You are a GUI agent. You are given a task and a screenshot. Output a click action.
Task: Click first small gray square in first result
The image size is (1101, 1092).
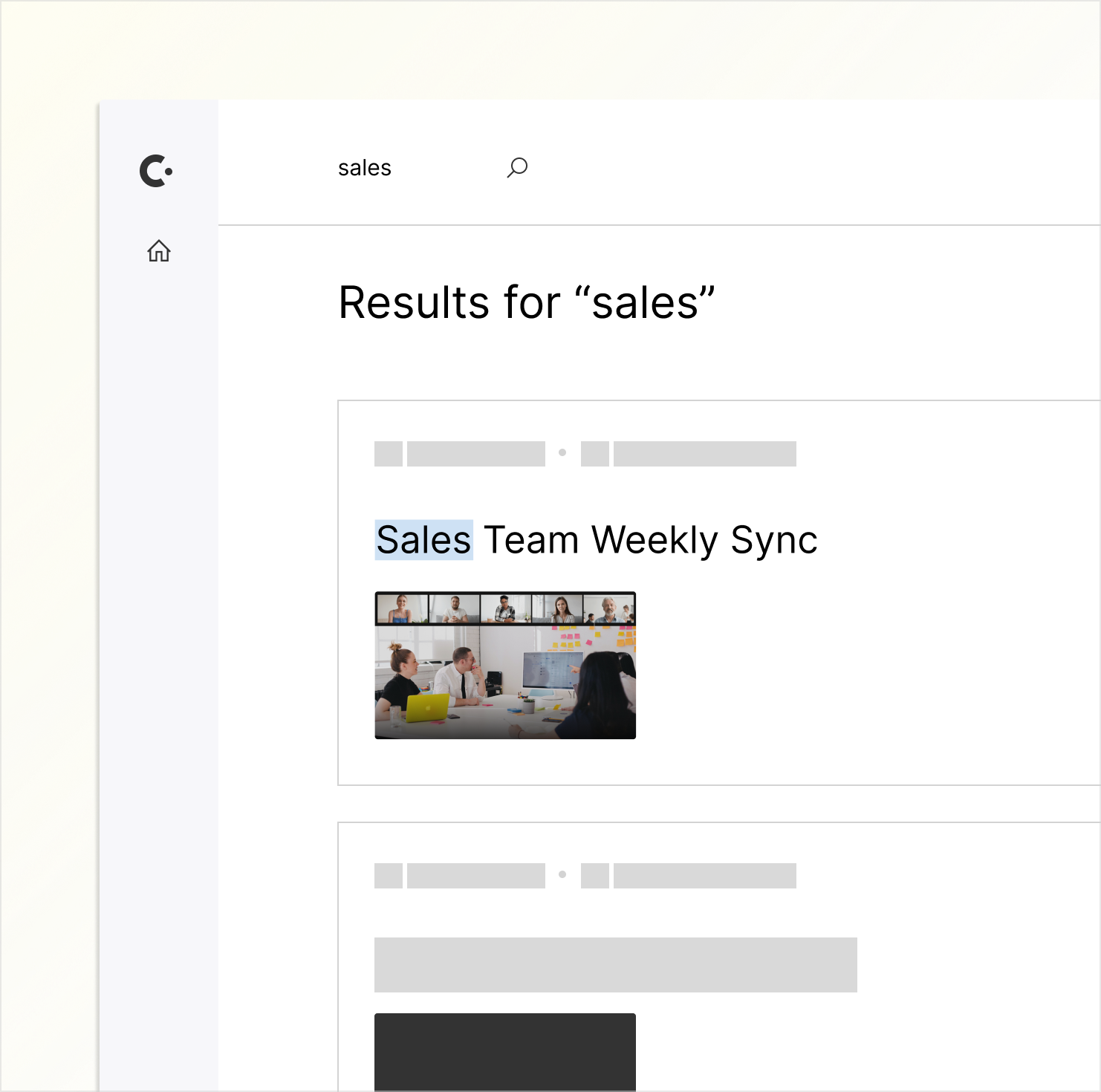pyautogui.click(x=389, y=454)
